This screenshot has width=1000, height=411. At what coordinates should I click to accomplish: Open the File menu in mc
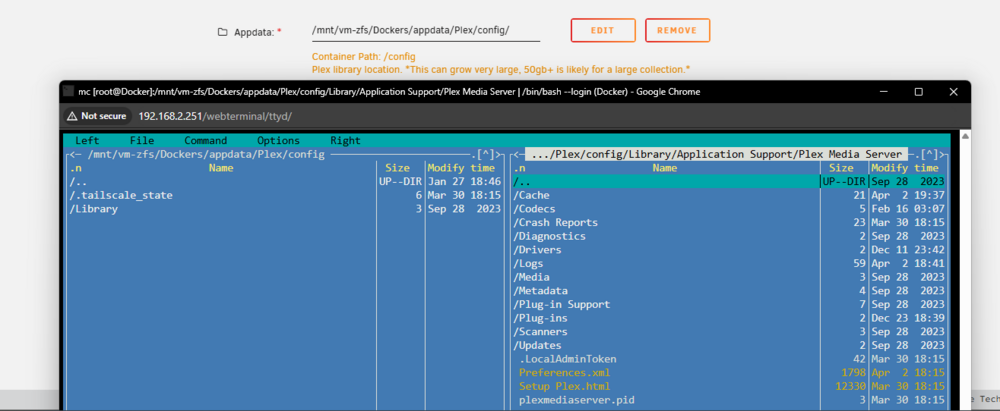point(142,140)
